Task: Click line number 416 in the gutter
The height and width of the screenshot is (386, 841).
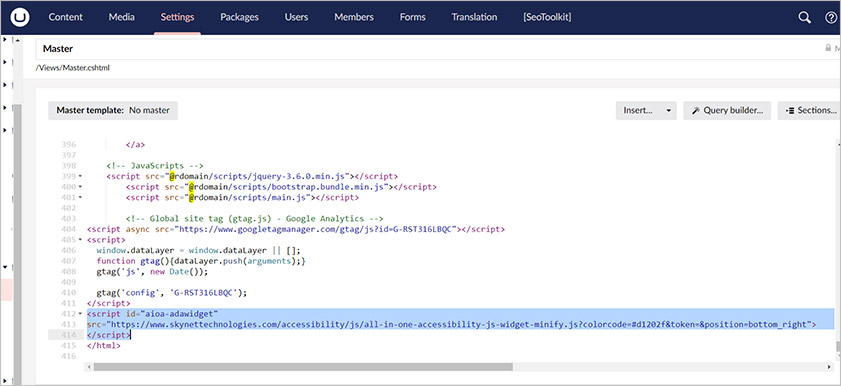Action: tap(69, 356)
